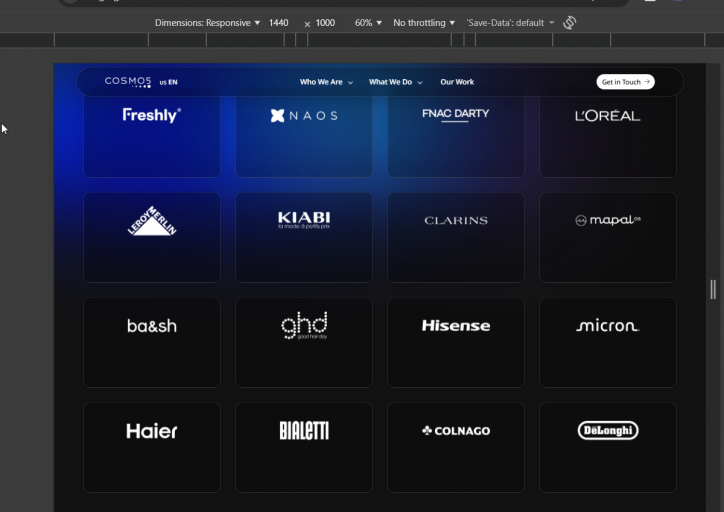Click the viewport height field showing 1000
Screen dimensions: 724x512
click(325, 23)
